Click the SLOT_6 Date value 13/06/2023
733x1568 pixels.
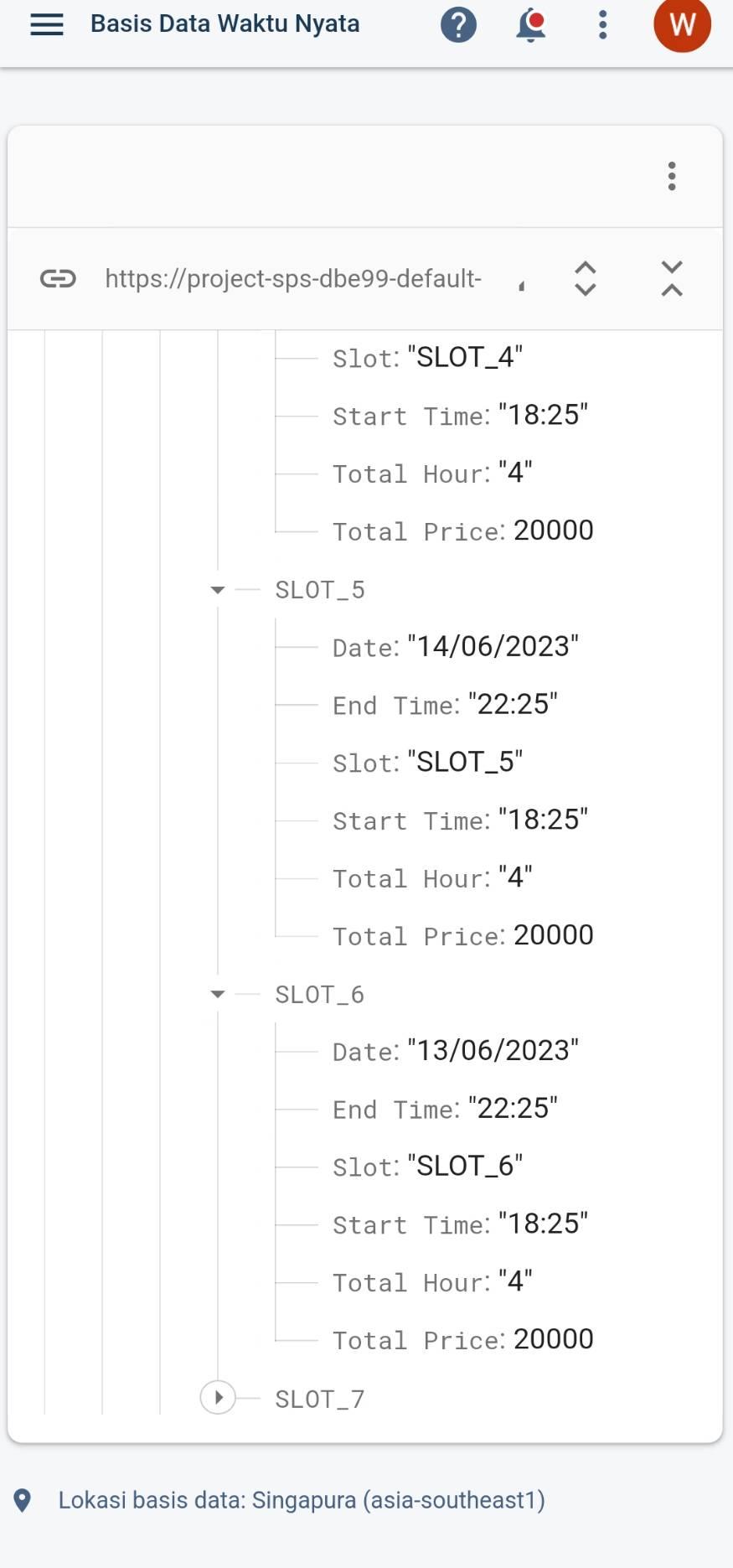[x=493, y=1050]
